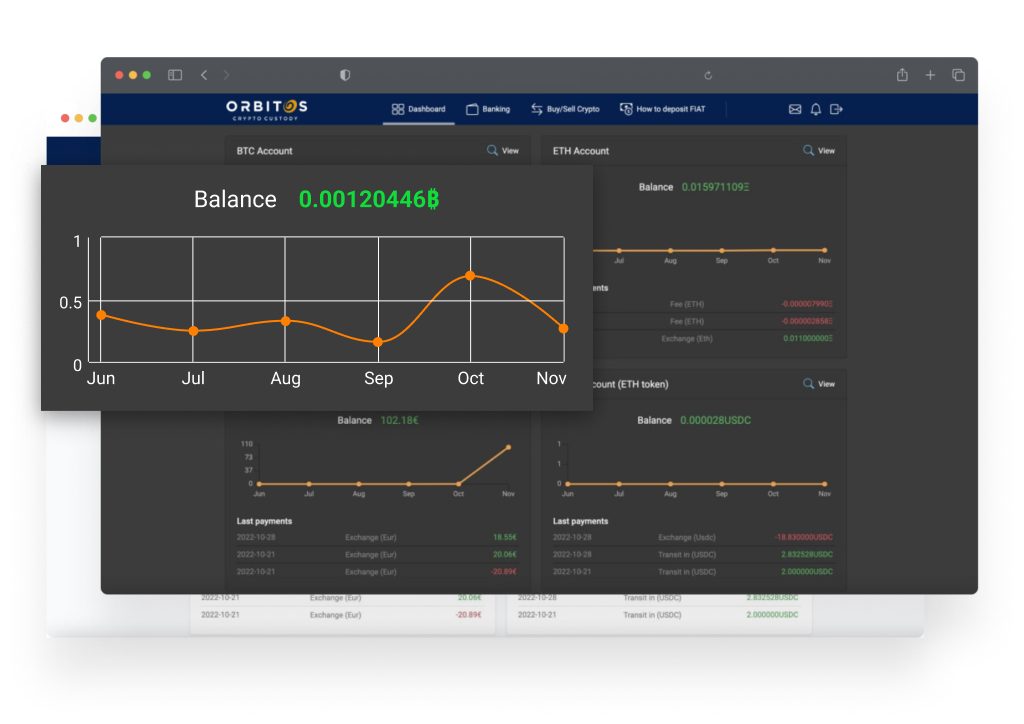1024x724 pixels.
Task: Switch to the Banking tab
Action: pos(488,109)
